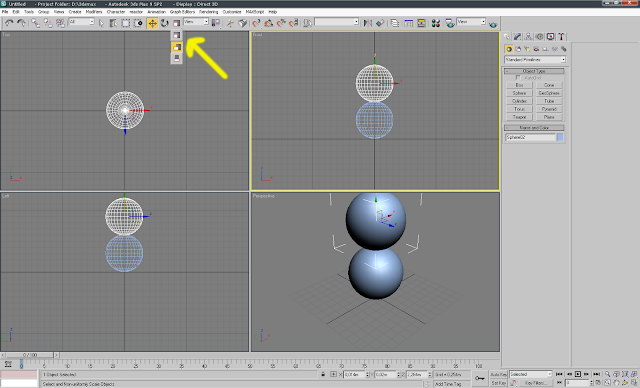Click the Rectangular Selection Region icon
The image size is (640, 388).
coord(126,23)
